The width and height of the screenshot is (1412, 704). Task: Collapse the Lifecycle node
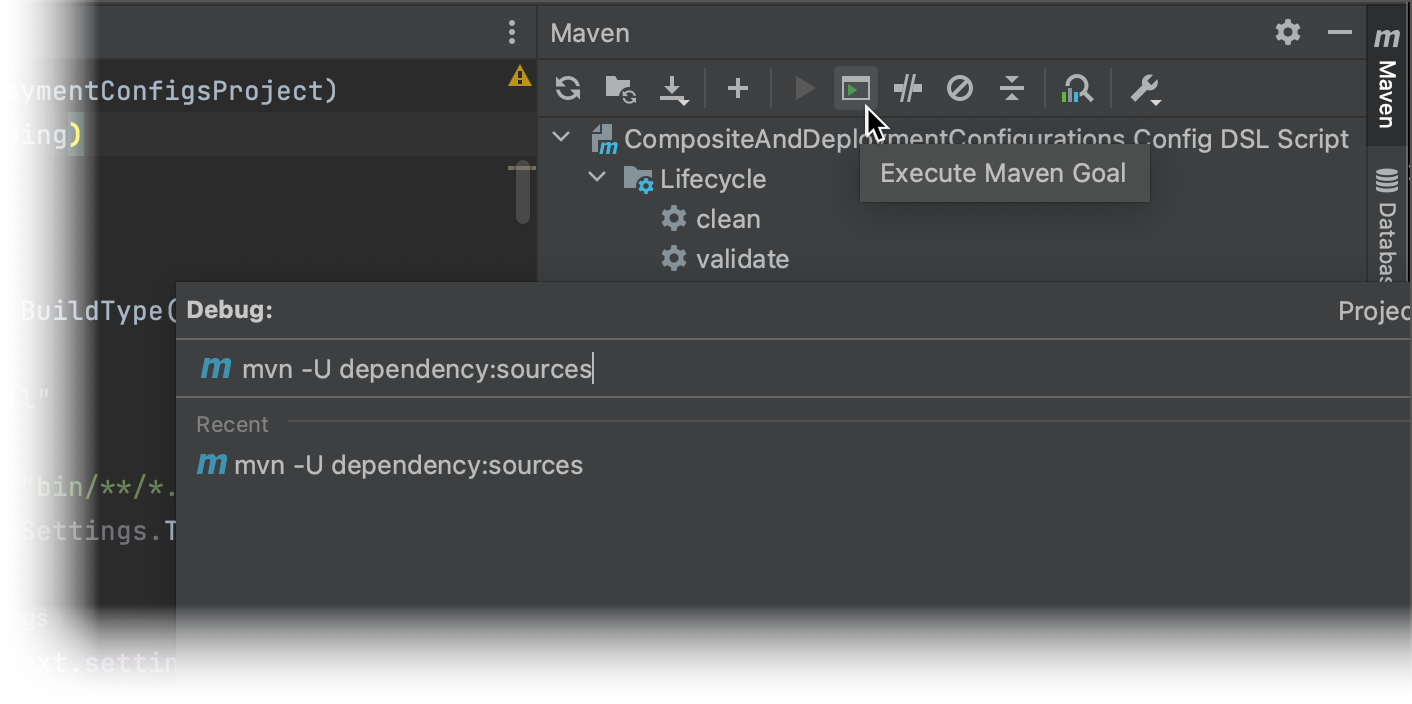597,178
